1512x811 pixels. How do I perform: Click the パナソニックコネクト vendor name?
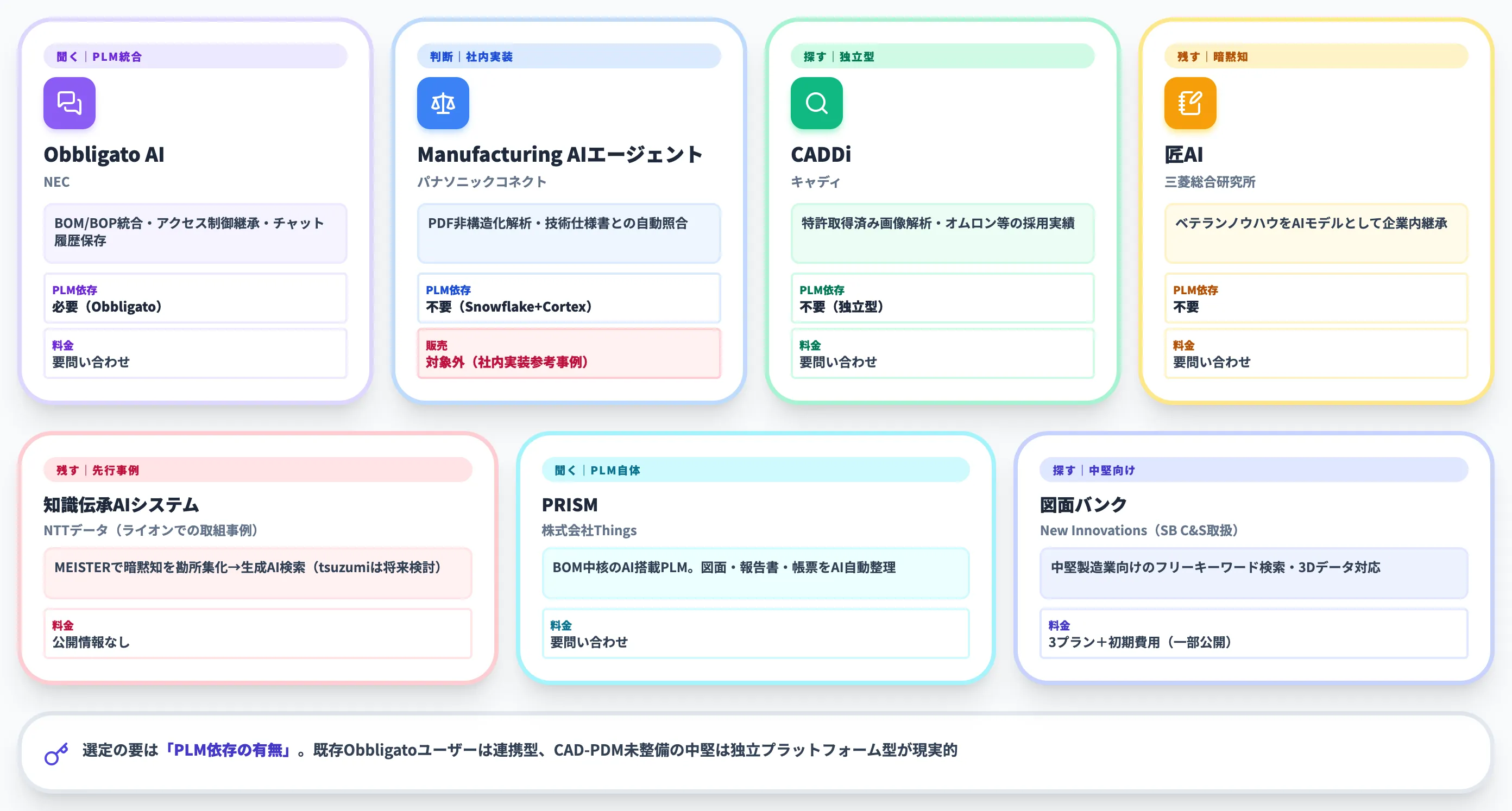pyautogui.click(x=482, y=182)
